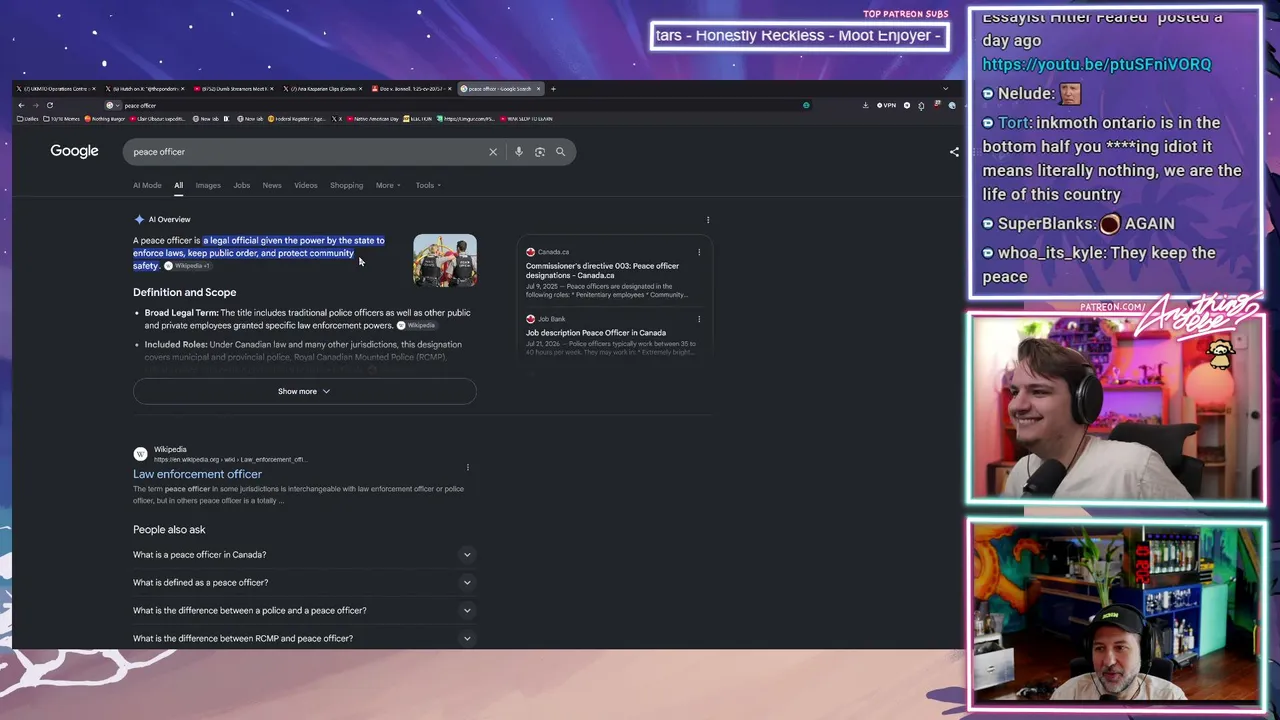Screen dimensions: 1280x720
Task: Expand the RCMP vs peace officer difference question
Action: [304, 639]
